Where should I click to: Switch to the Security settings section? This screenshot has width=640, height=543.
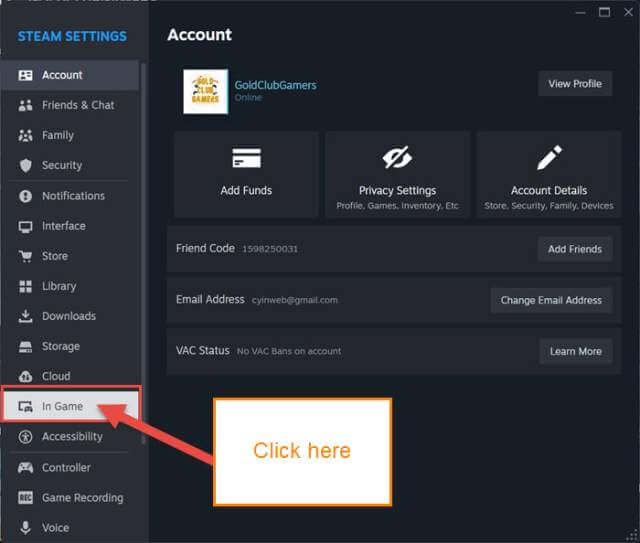[x=70, y=165]
